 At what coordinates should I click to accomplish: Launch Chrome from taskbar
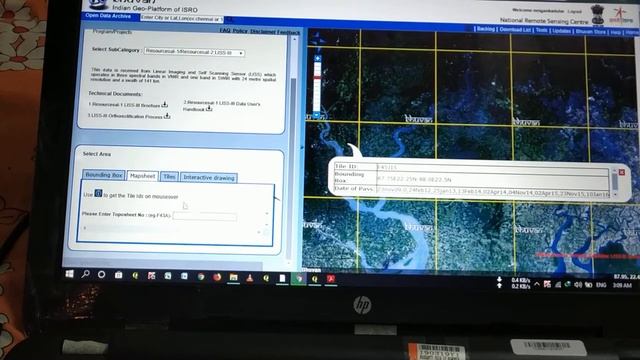click(x=201, y=277)
